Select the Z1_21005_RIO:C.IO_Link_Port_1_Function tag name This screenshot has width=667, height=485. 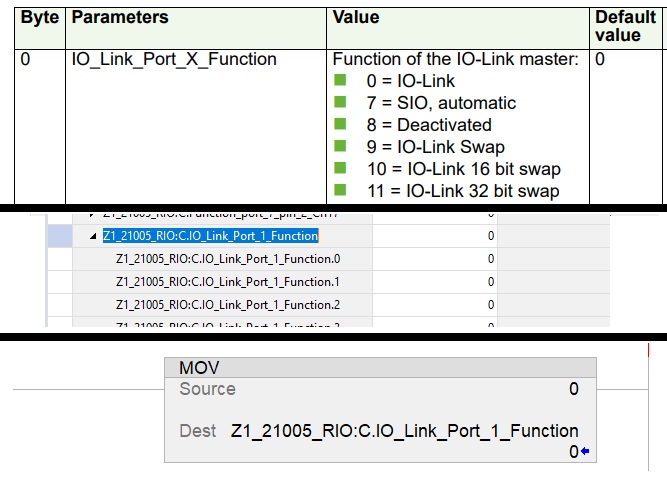[x=211, y=236]
